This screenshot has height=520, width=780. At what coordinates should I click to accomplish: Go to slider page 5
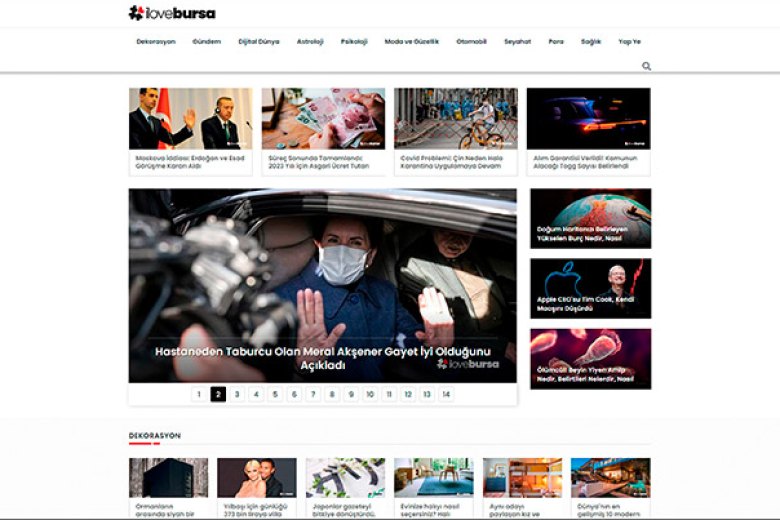click(x=275, y=394)
